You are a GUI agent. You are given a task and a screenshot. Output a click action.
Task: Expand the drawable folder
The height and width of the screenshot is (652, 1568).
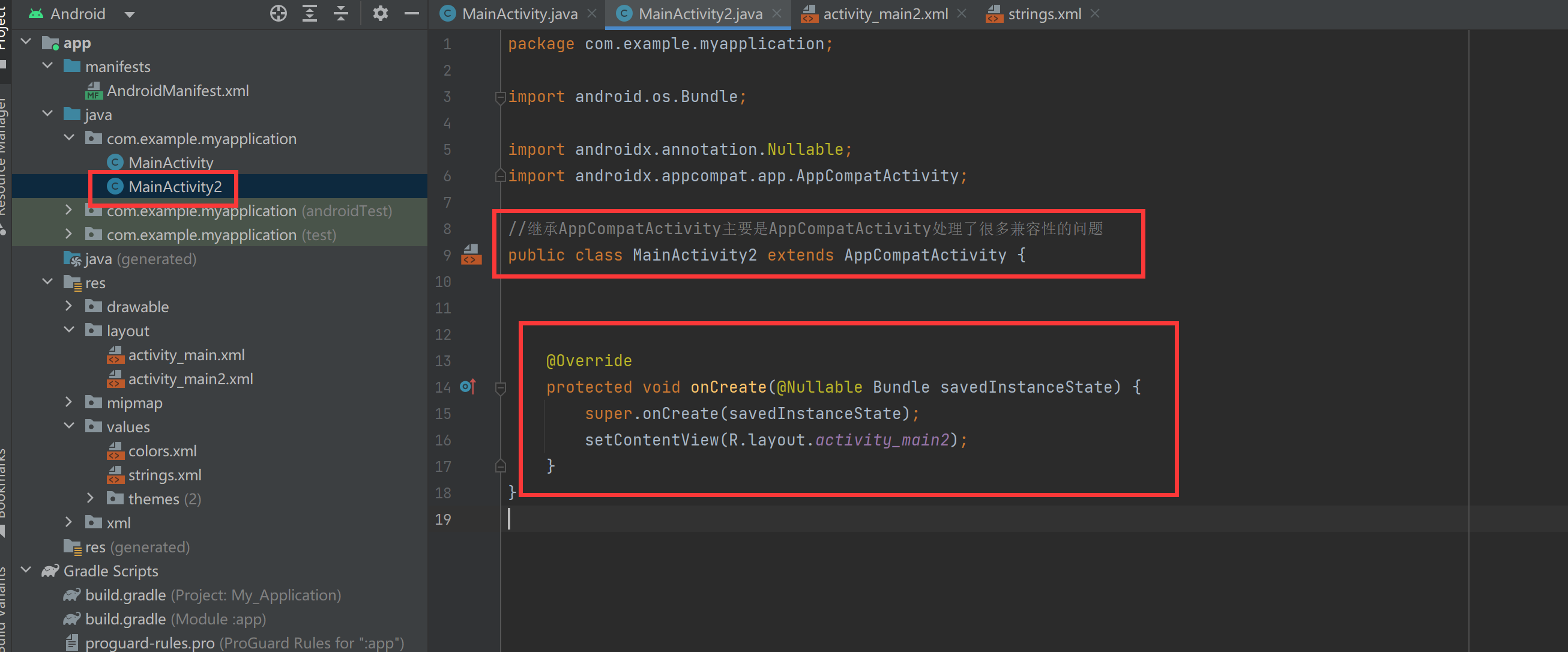coord(69,306)
